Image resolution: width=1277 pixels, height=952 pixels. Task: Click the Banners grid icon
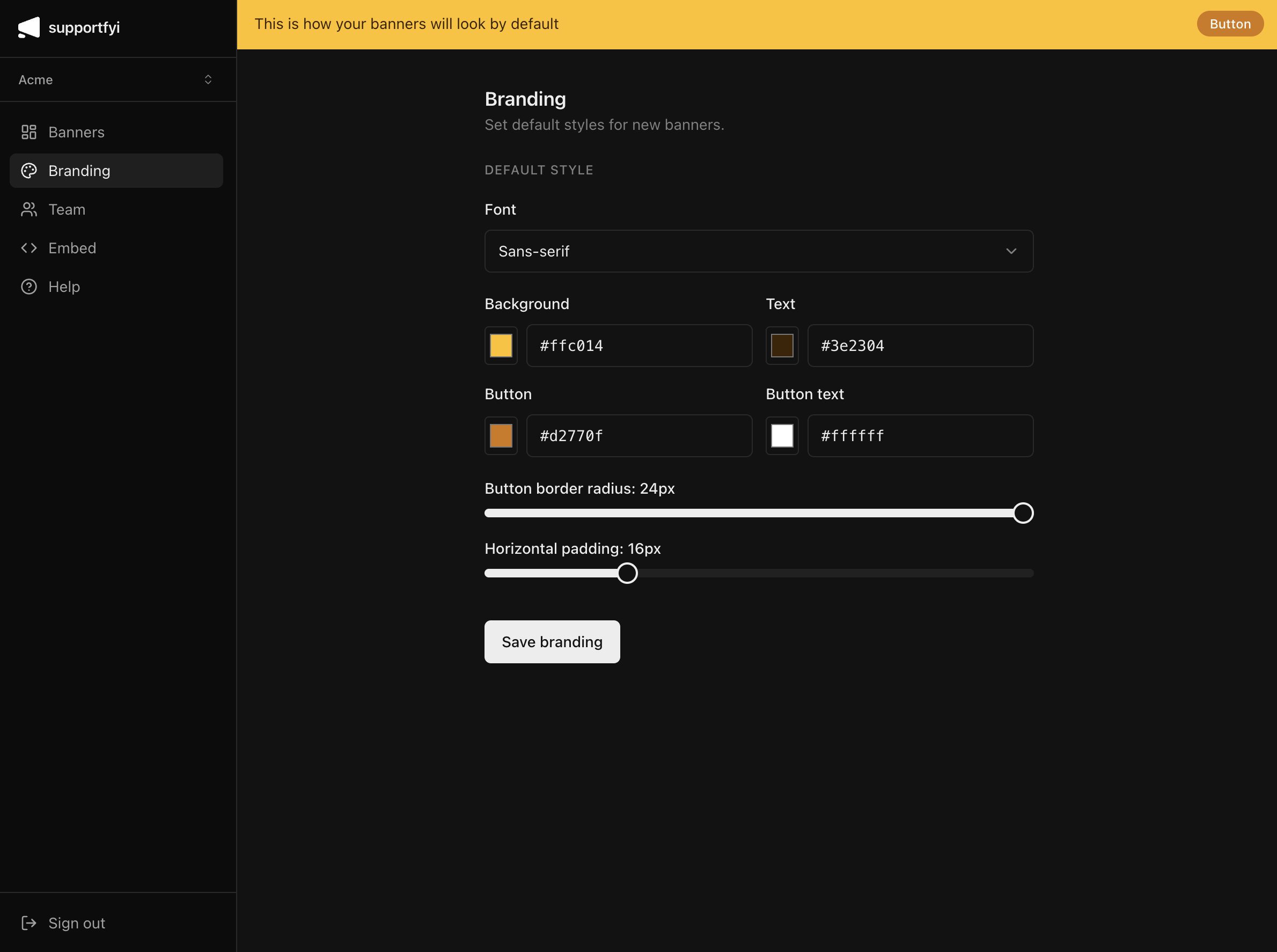[29, 132]
